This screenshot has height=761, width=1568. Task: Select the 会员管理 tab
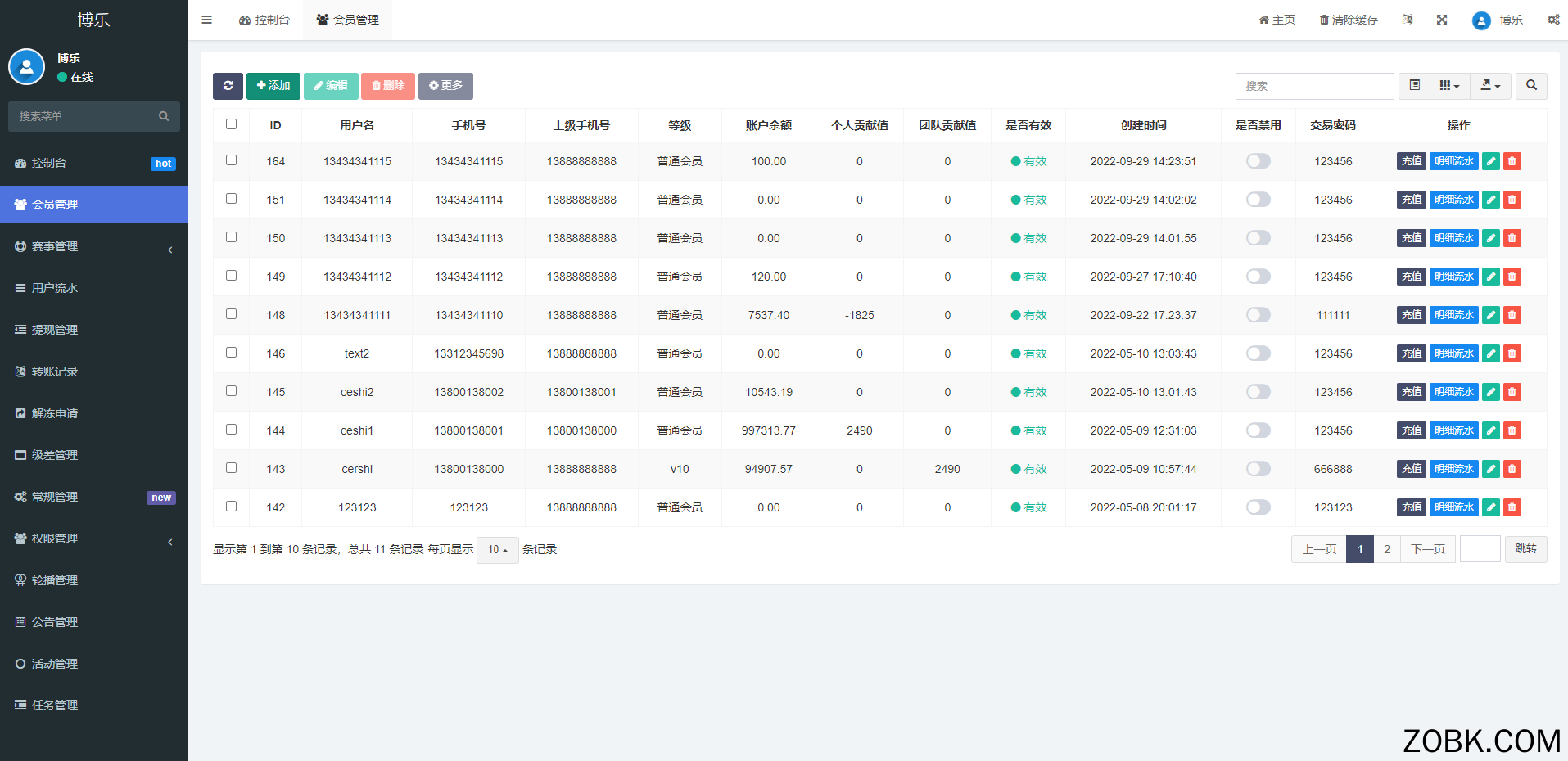347,20
